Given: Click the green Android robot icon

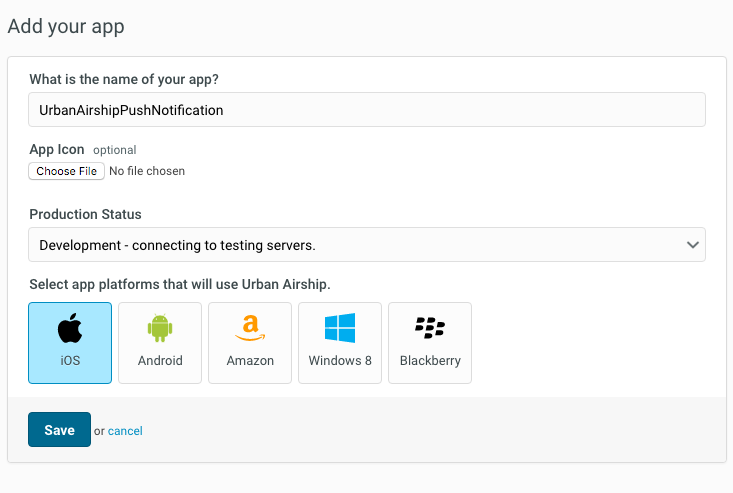Looking at the screenshot, I should (160, 328).
